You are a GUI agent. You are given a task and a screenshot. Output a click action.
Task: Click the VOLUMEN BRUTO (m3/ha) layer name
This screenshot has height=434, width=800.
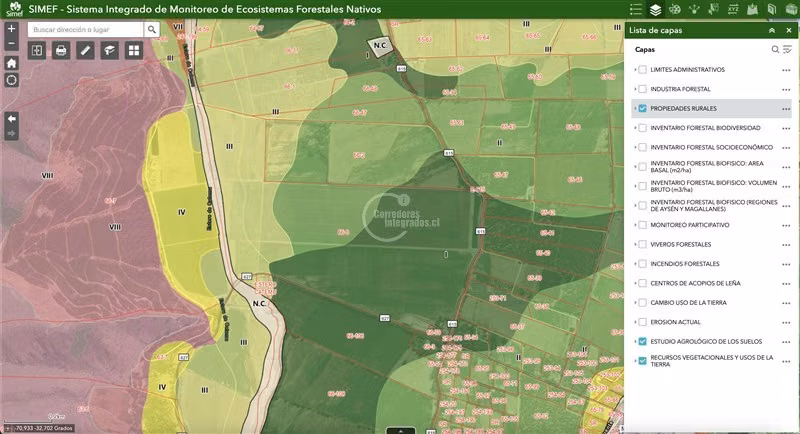[x=713, y=186]
